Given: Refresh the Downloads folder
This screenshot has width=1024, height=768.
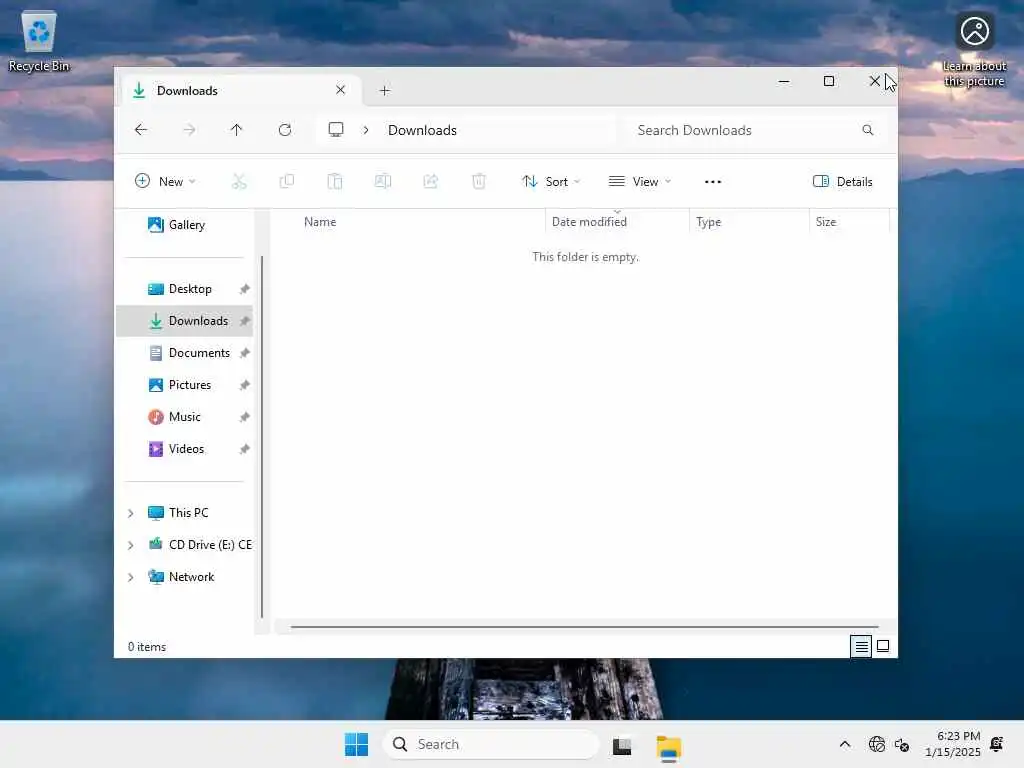Looking at the screenshot, I should click(285, 130).
